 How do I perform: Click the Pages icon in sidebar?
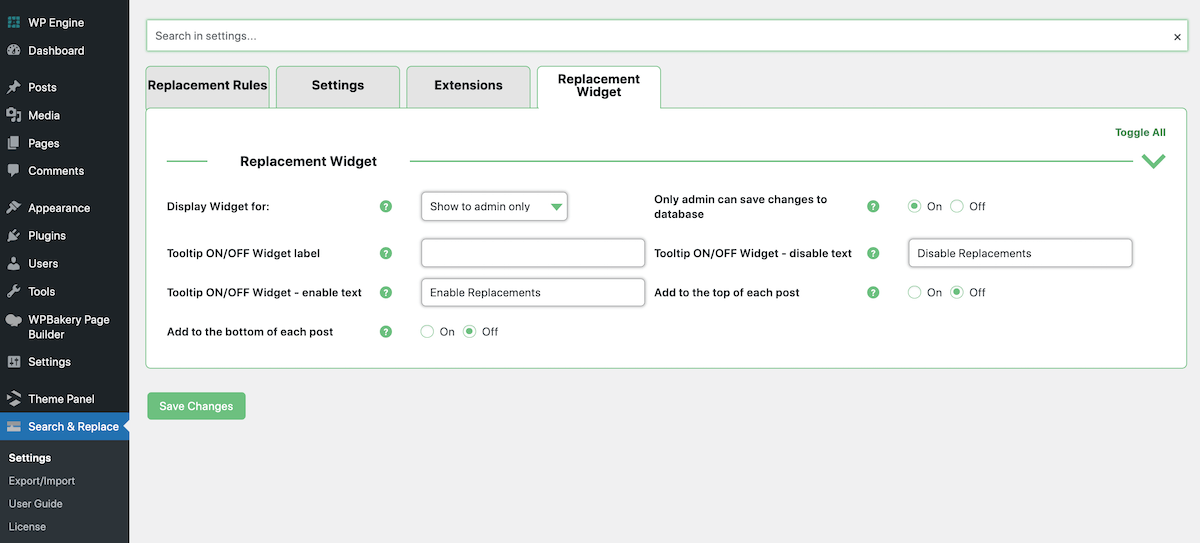(x=14, y=143)
